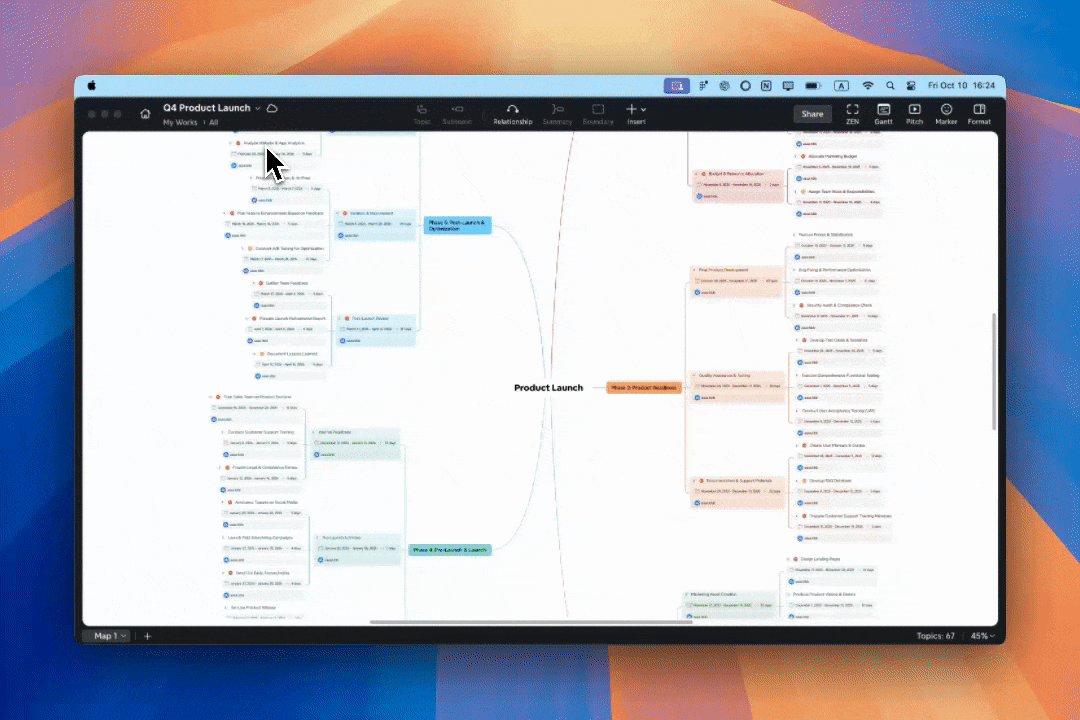Click the cloud sync icon
The image size is (1080, 720).
coord(272,108)
